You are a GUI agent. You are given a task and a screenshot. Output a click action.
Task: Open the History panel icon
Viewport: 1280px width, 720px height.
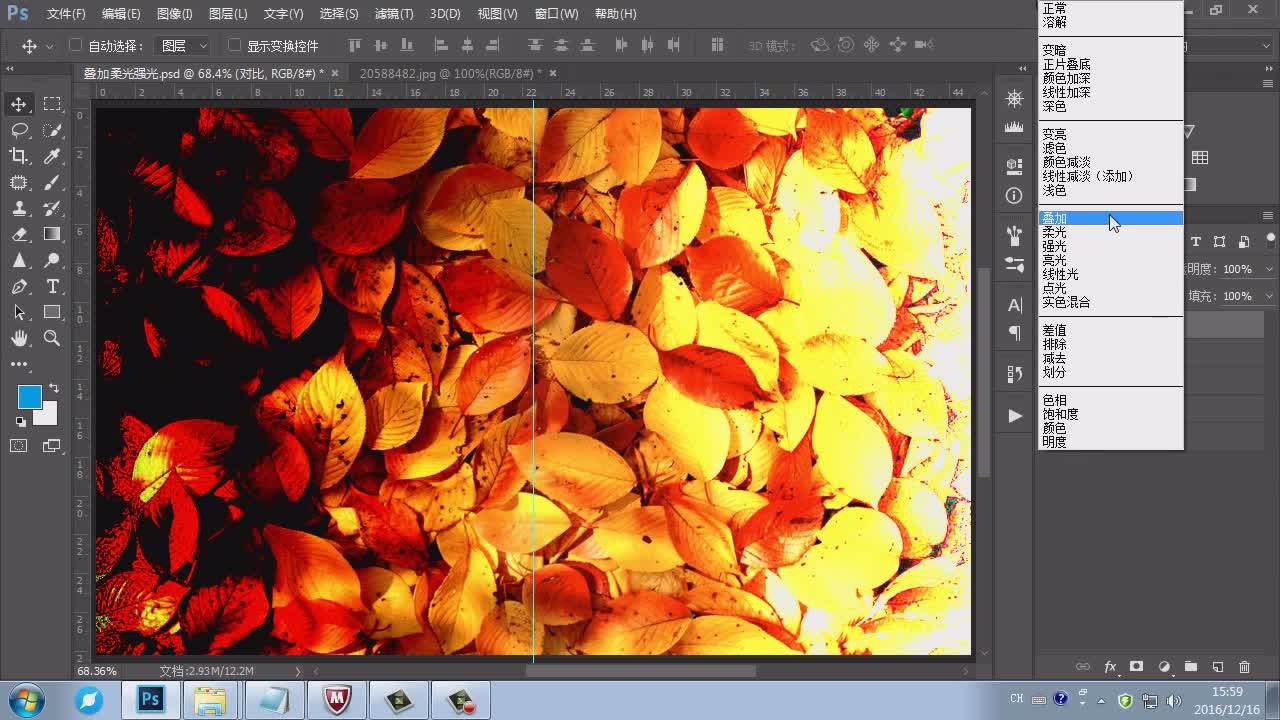[x=1014, y=374]
